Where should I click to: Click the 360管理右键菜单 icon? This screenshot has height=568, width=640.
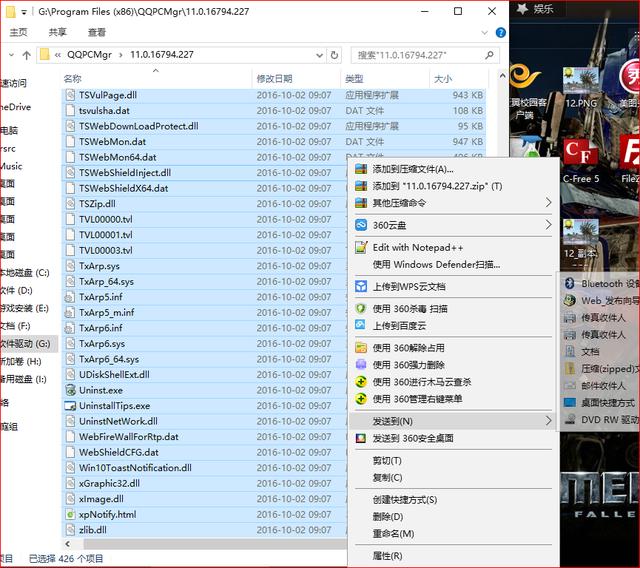361,399
